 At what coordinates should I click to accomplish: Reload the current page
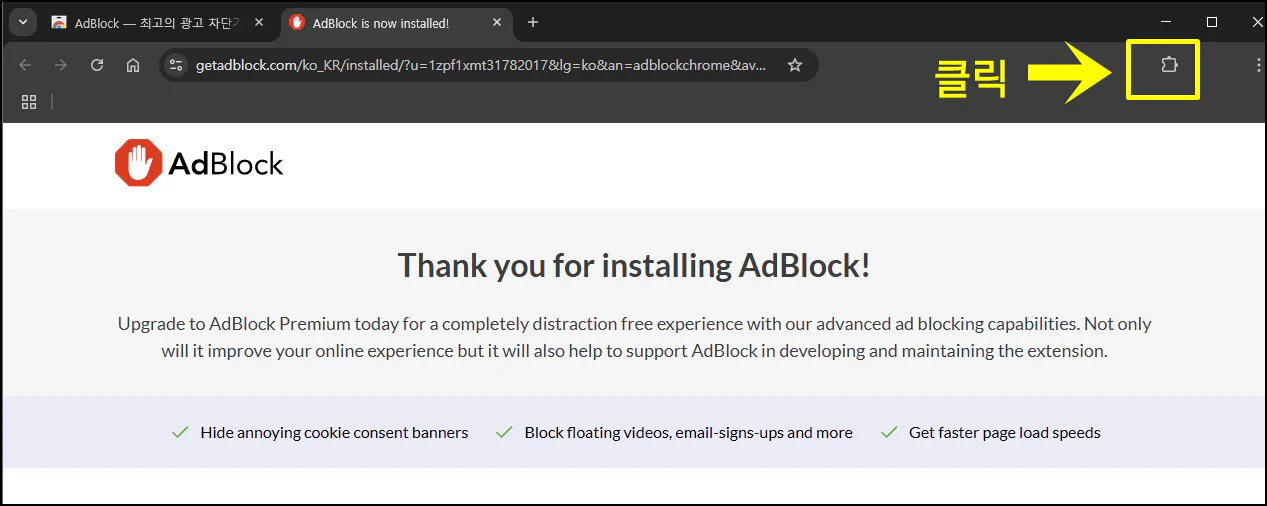tap(97, 65)
